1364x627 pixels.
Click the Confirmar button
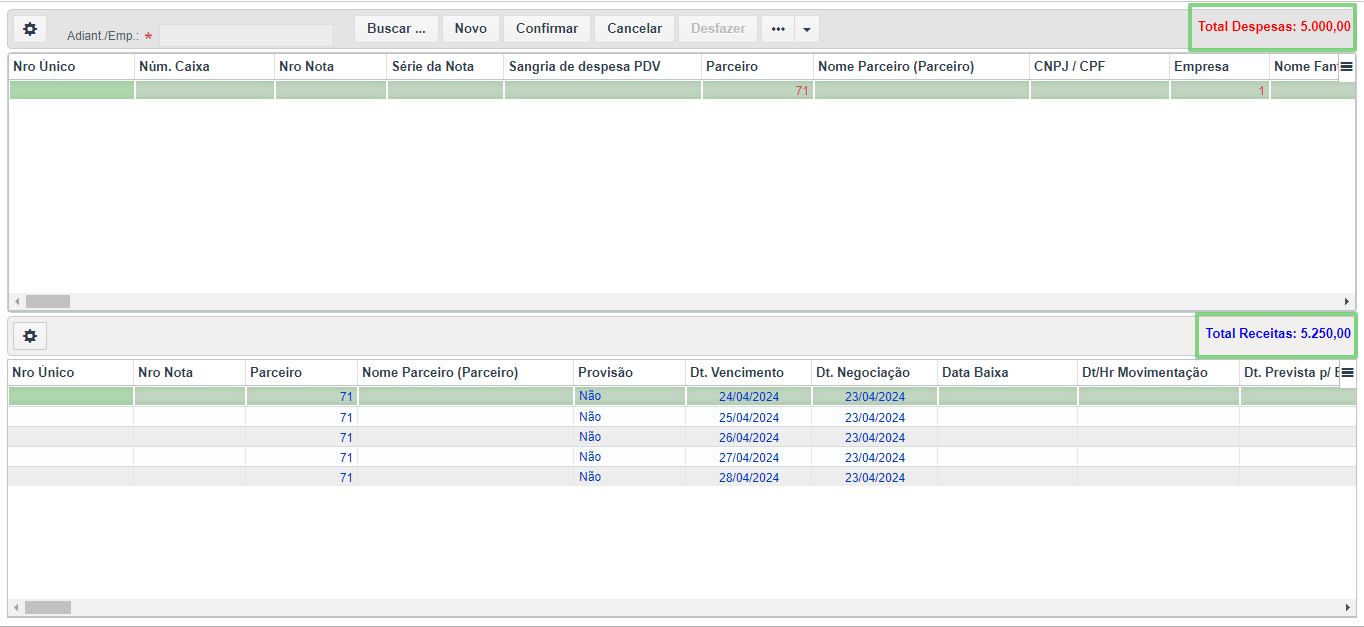click(x=547, y=29)
